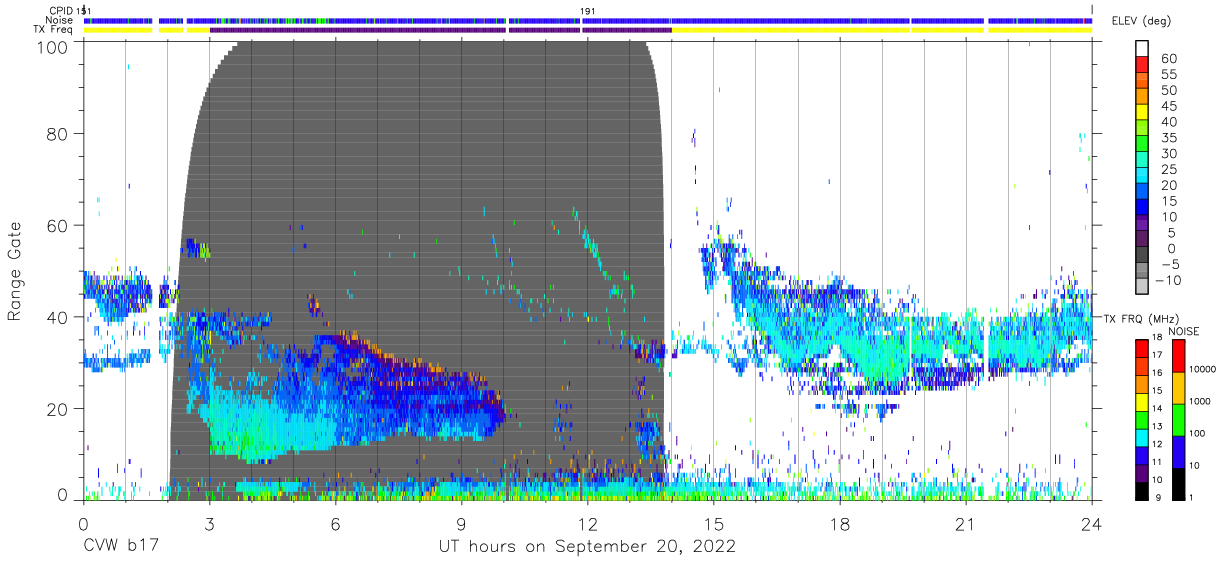Click the '9' tick on UT hours axis

(x=461, y=524)
